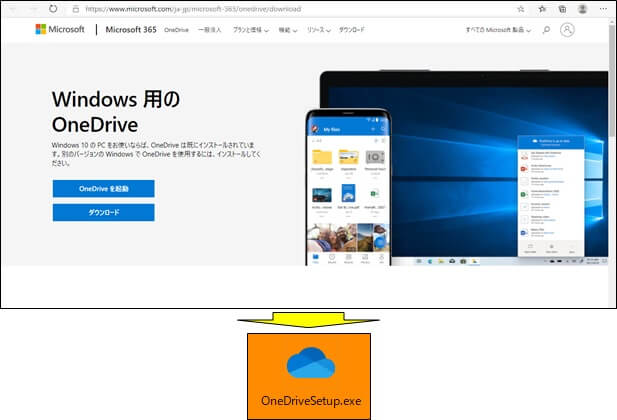Open the browser profile avatar
This screenshot has height=420, width=617.
pos(583,9)
